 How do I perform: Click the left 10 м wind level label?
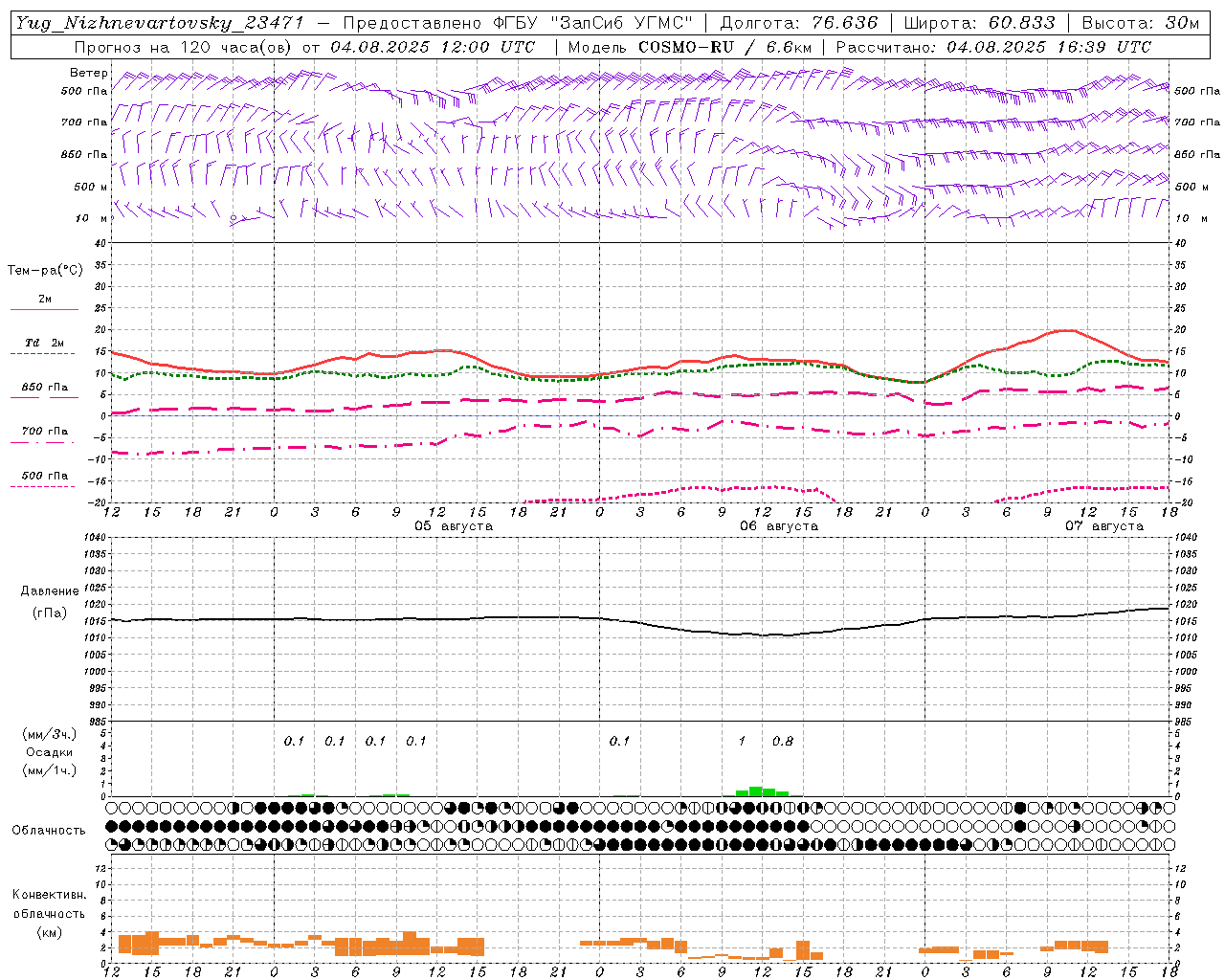92,218
